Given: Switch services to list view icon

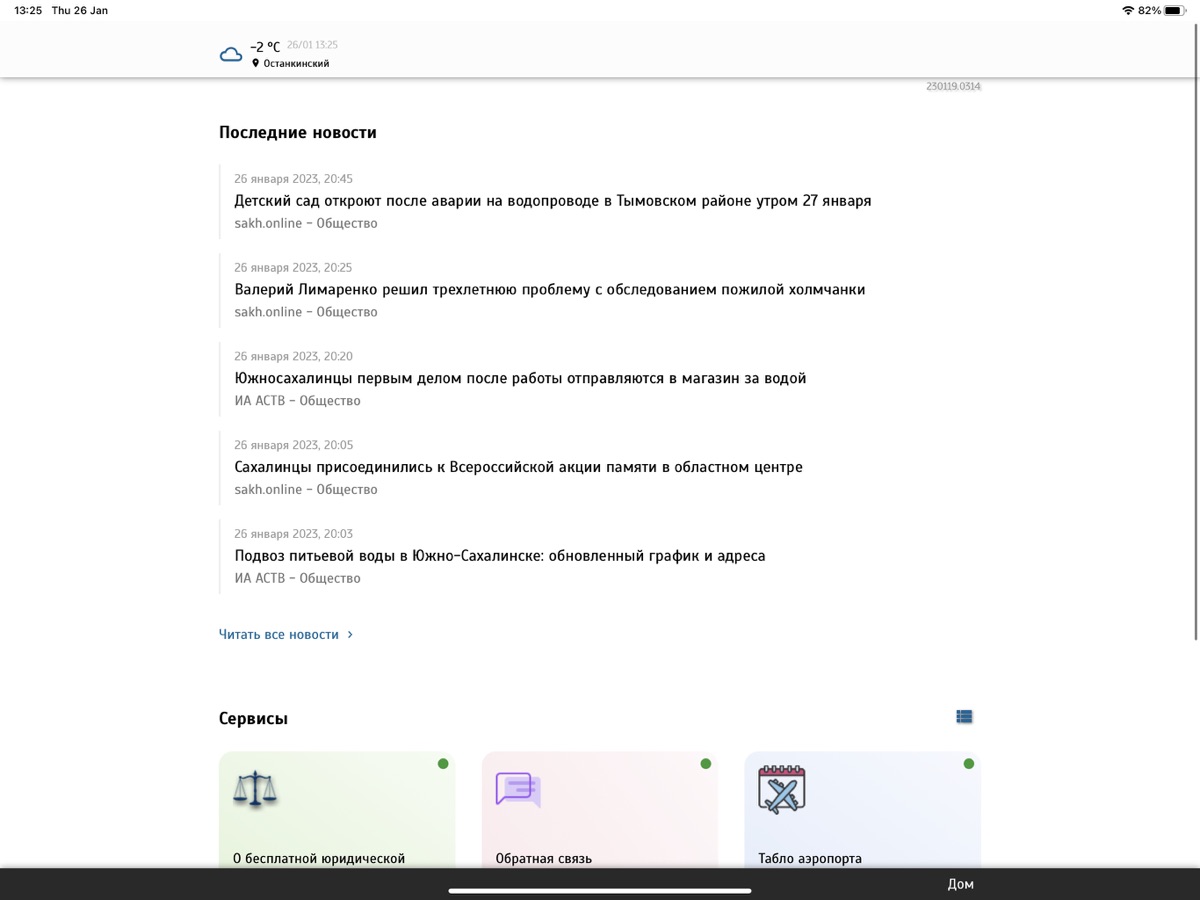Looking at the screenshot, I should coord(964,717).
